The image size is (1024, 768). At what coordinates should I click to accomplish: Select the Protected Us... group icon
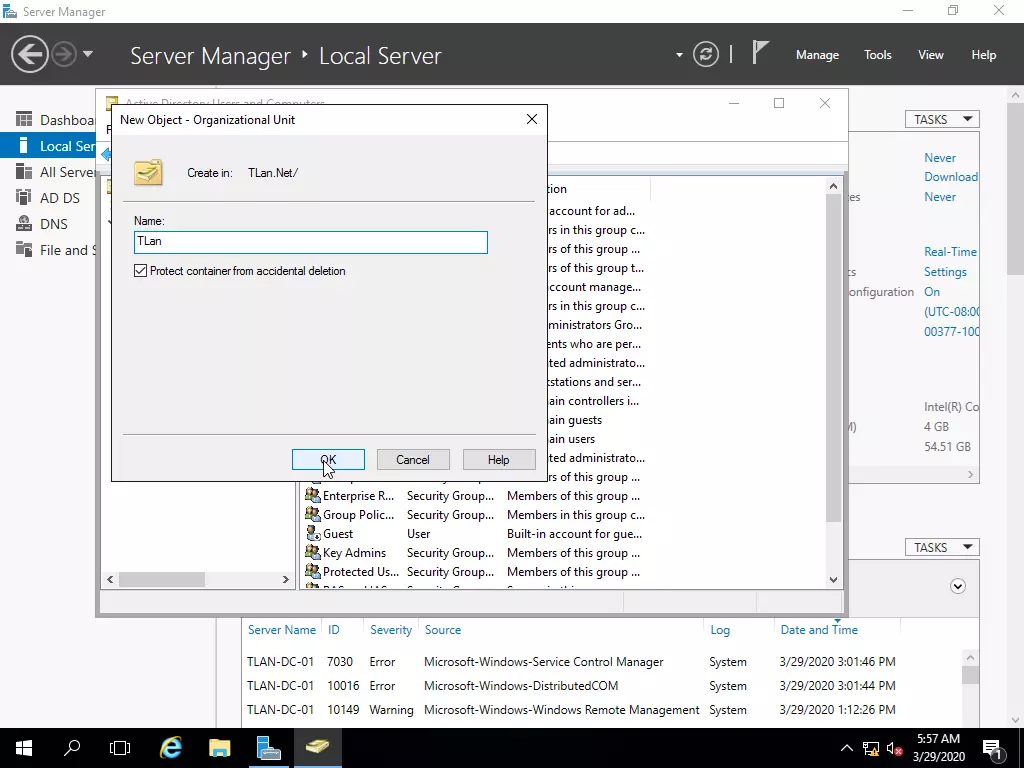point(313,571)
